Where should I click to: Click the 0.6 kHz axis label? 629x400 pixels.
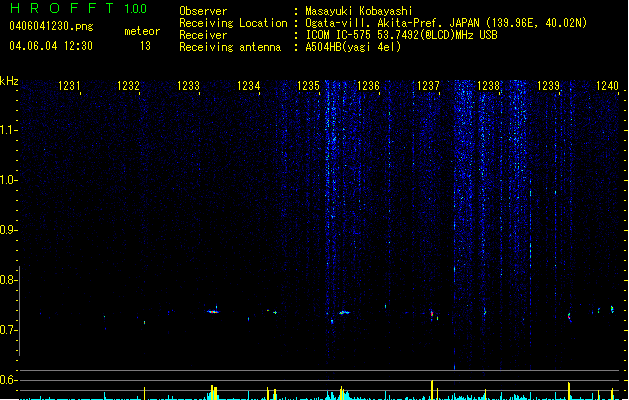click(x=7, y=380)
